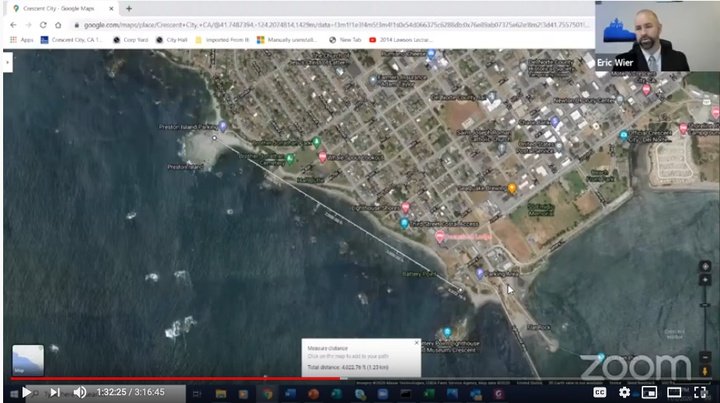Screen dimensions: 720x403
Task: Select the red Whale Spout lodging pin
Action: tap(322, 157)
